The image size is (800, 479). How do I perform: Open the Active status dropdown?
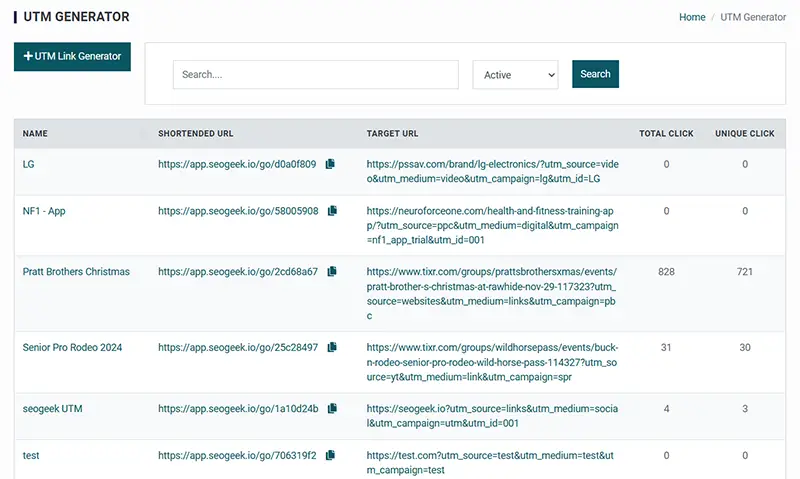[515, 74]
